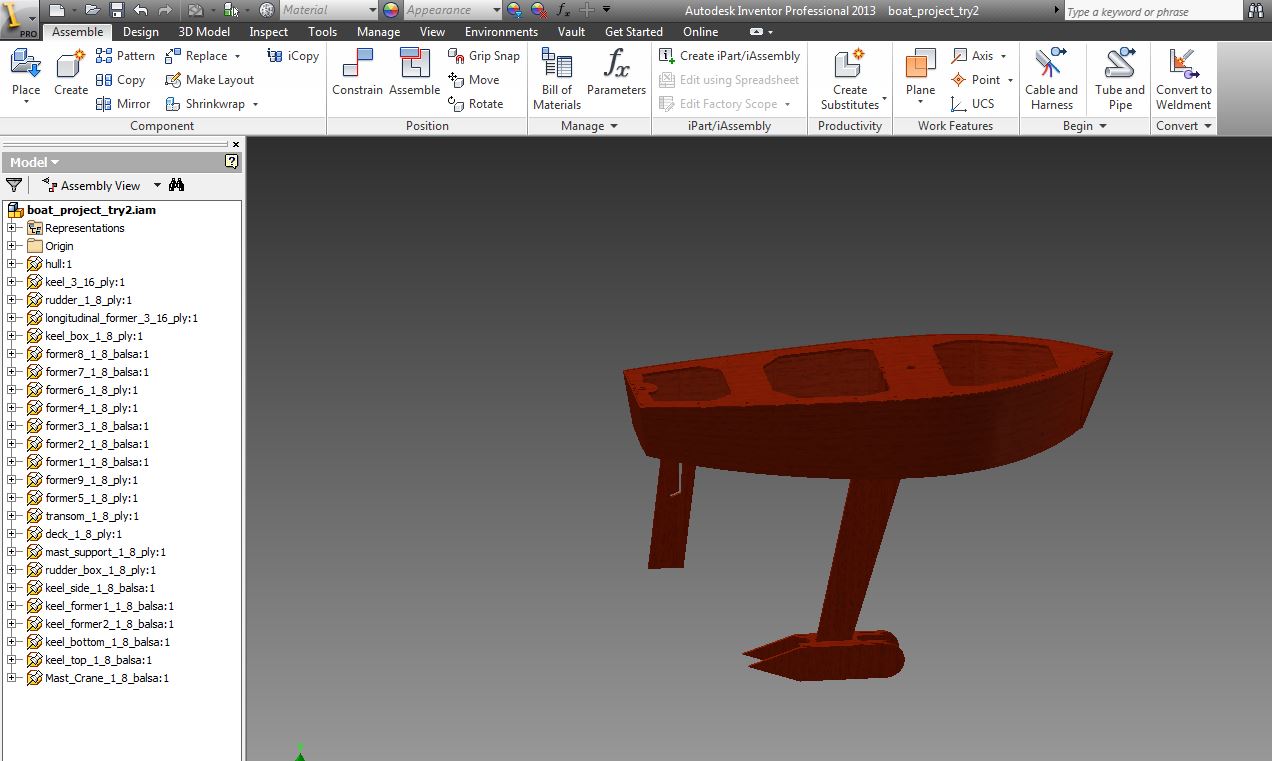Viewport: 1272px width, 761px height.
Task: Switch to the 3D Model tab
Action: (204, 32)
